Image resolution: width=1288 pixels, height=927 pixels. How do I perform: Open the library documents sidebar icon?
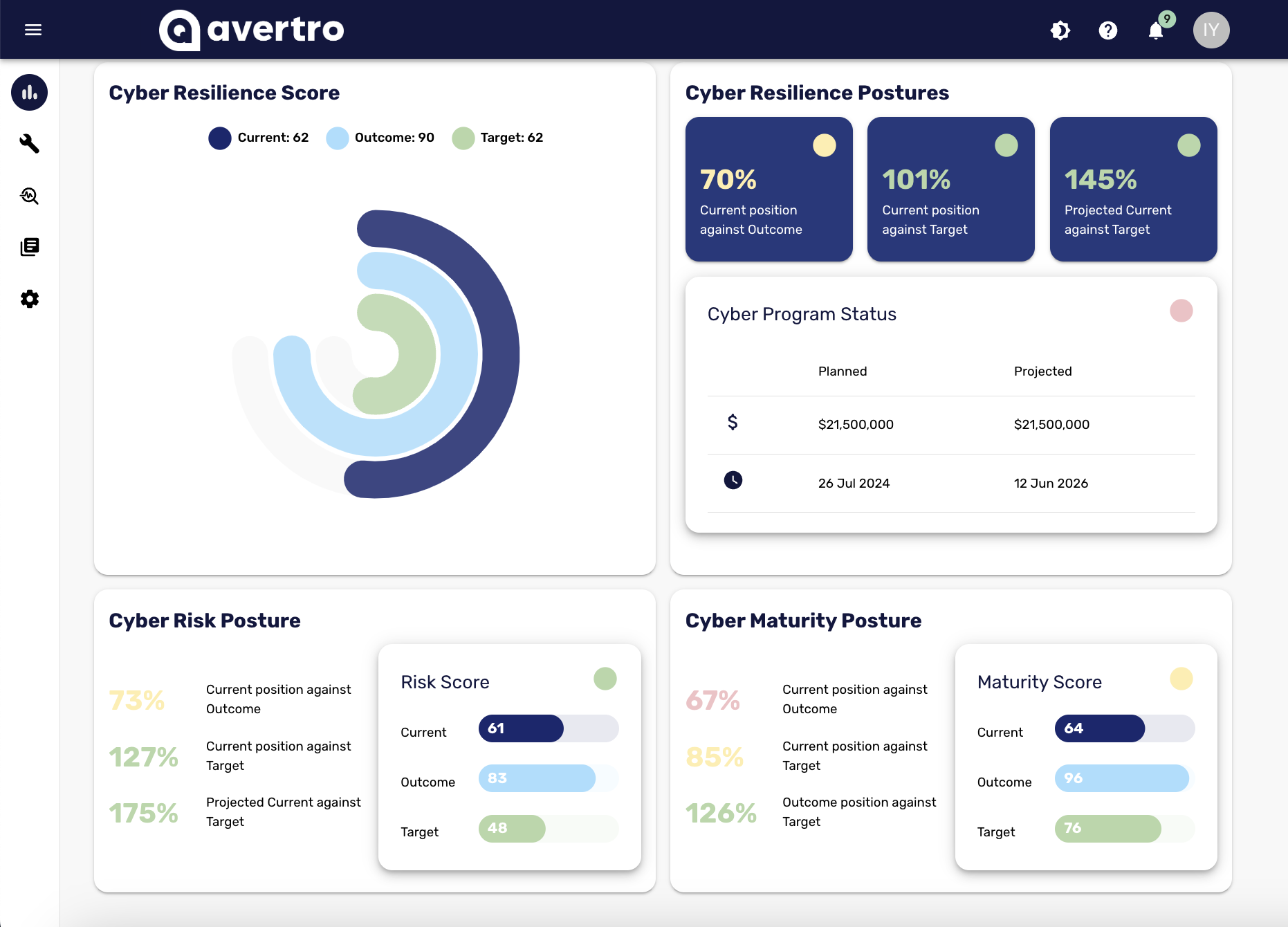point(30,247)
